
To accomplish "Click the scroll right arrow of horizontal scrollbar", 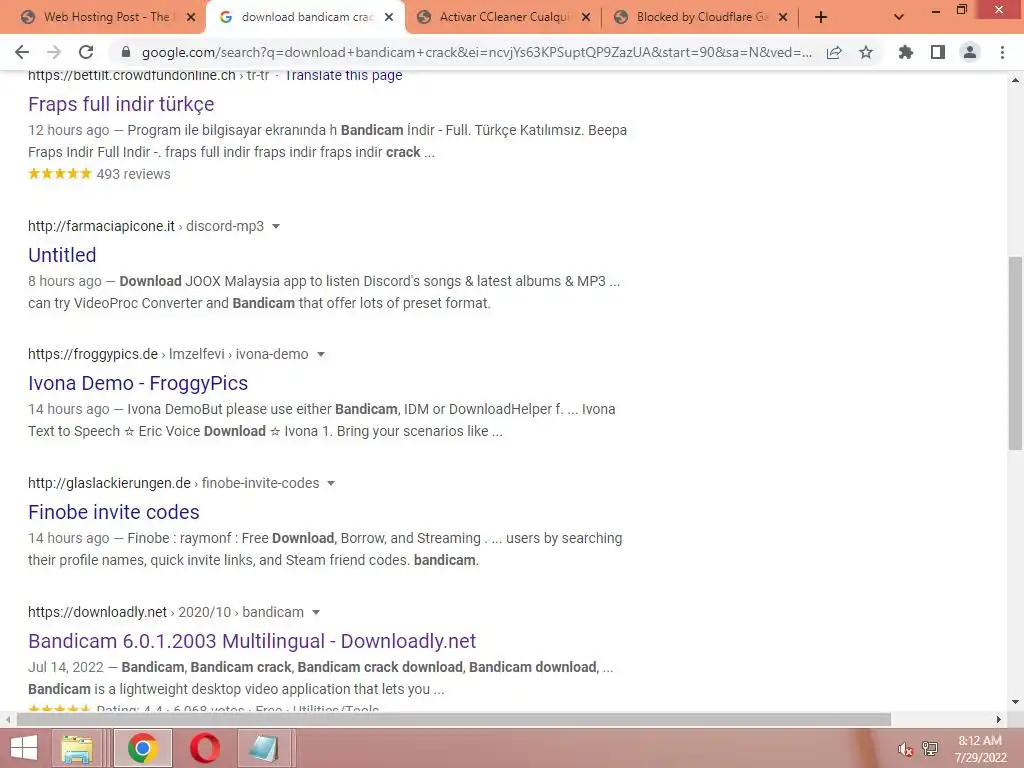I will tap(999, 719).
